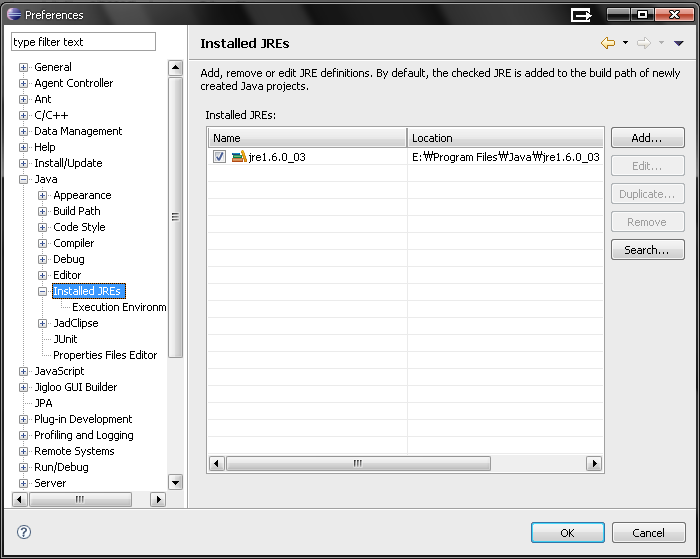
Task: Click the Add... button
Action: 647,138
